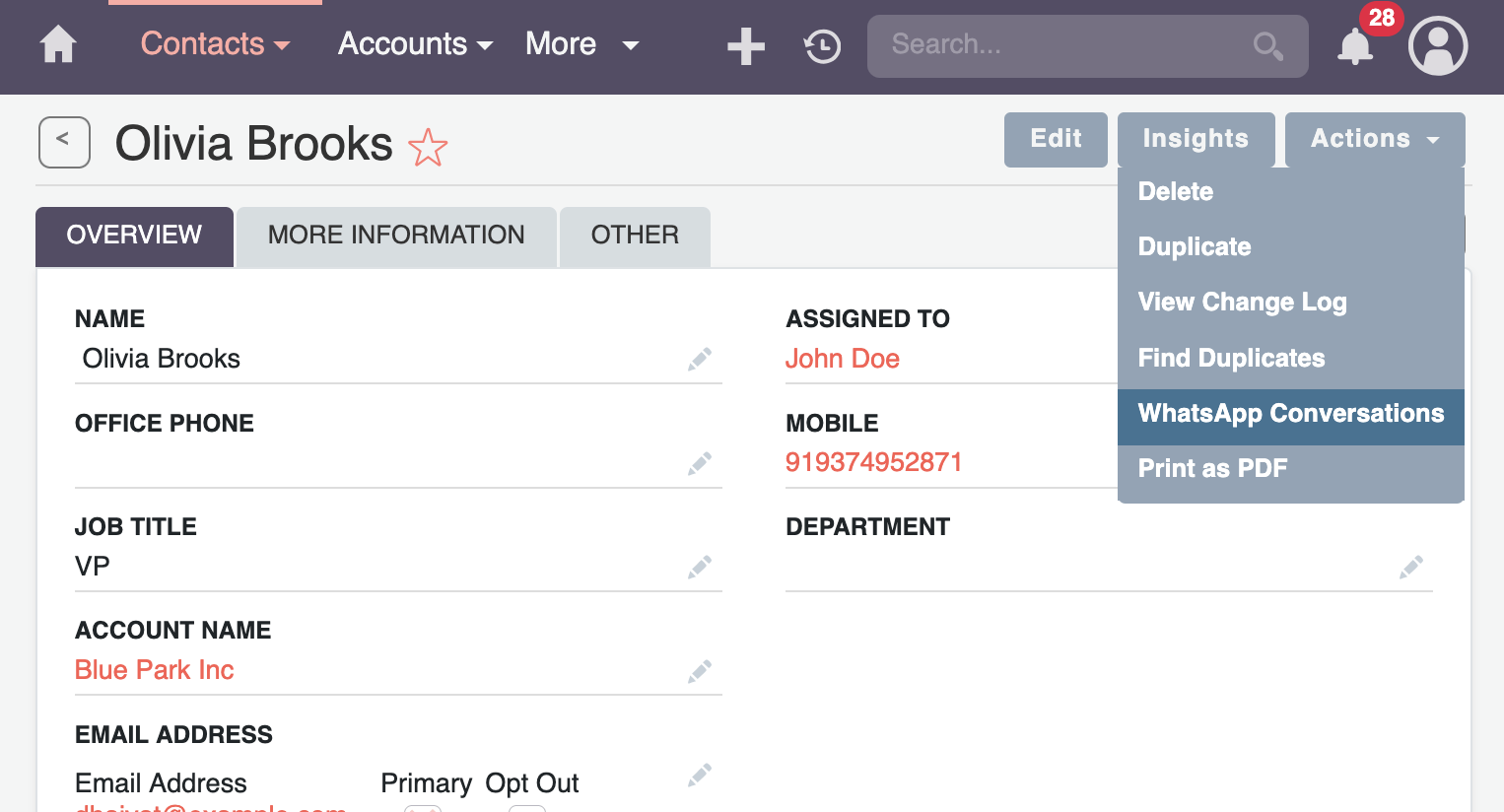Open notifications via the bell icon
Viewport: 1504px width, 812px height.
coord(1355,46)
